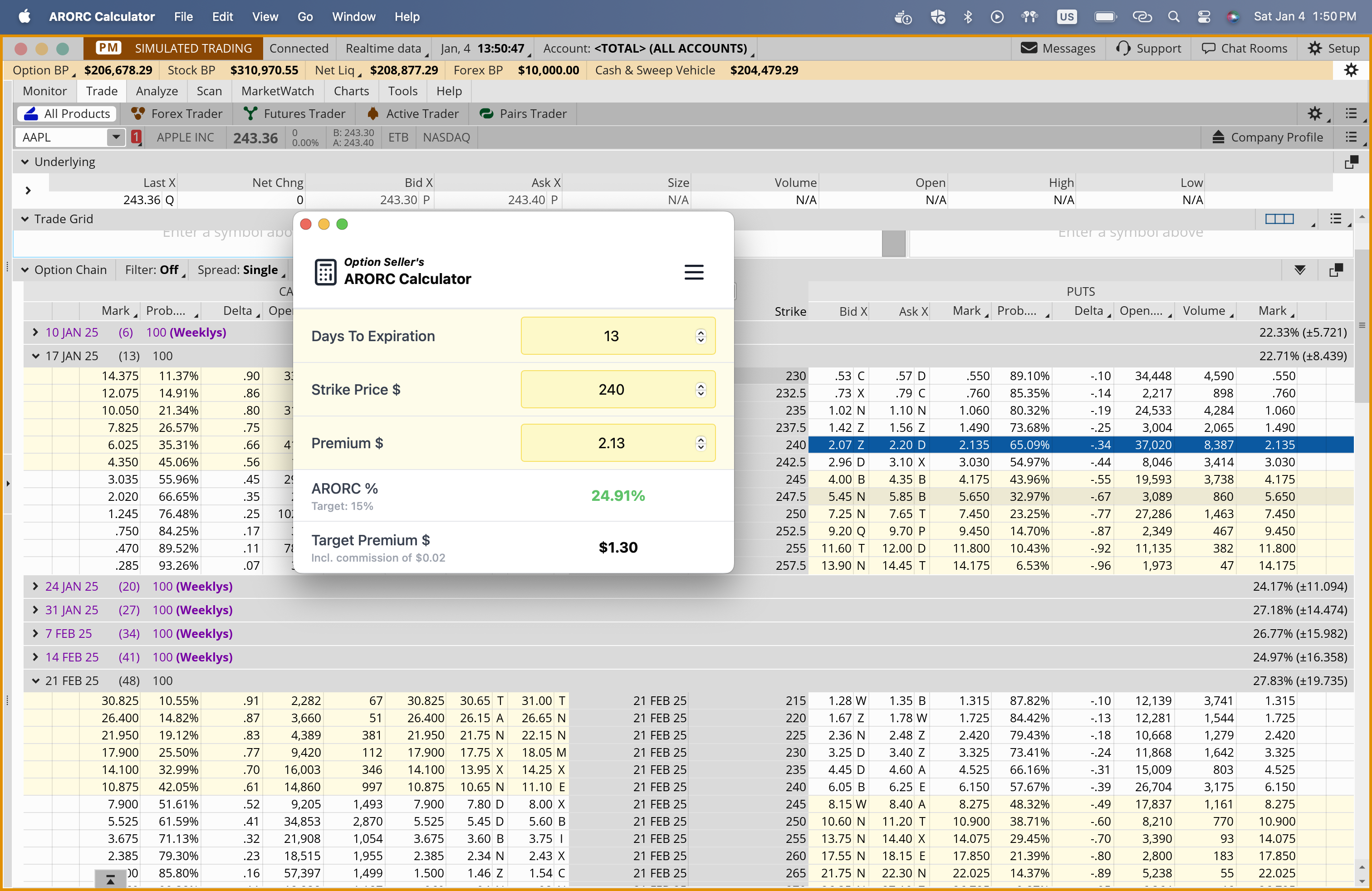This screenshot has height=891, width=1372.
Task: Open account settings gear beside buying power bar
Action: tap(1351, 70)
